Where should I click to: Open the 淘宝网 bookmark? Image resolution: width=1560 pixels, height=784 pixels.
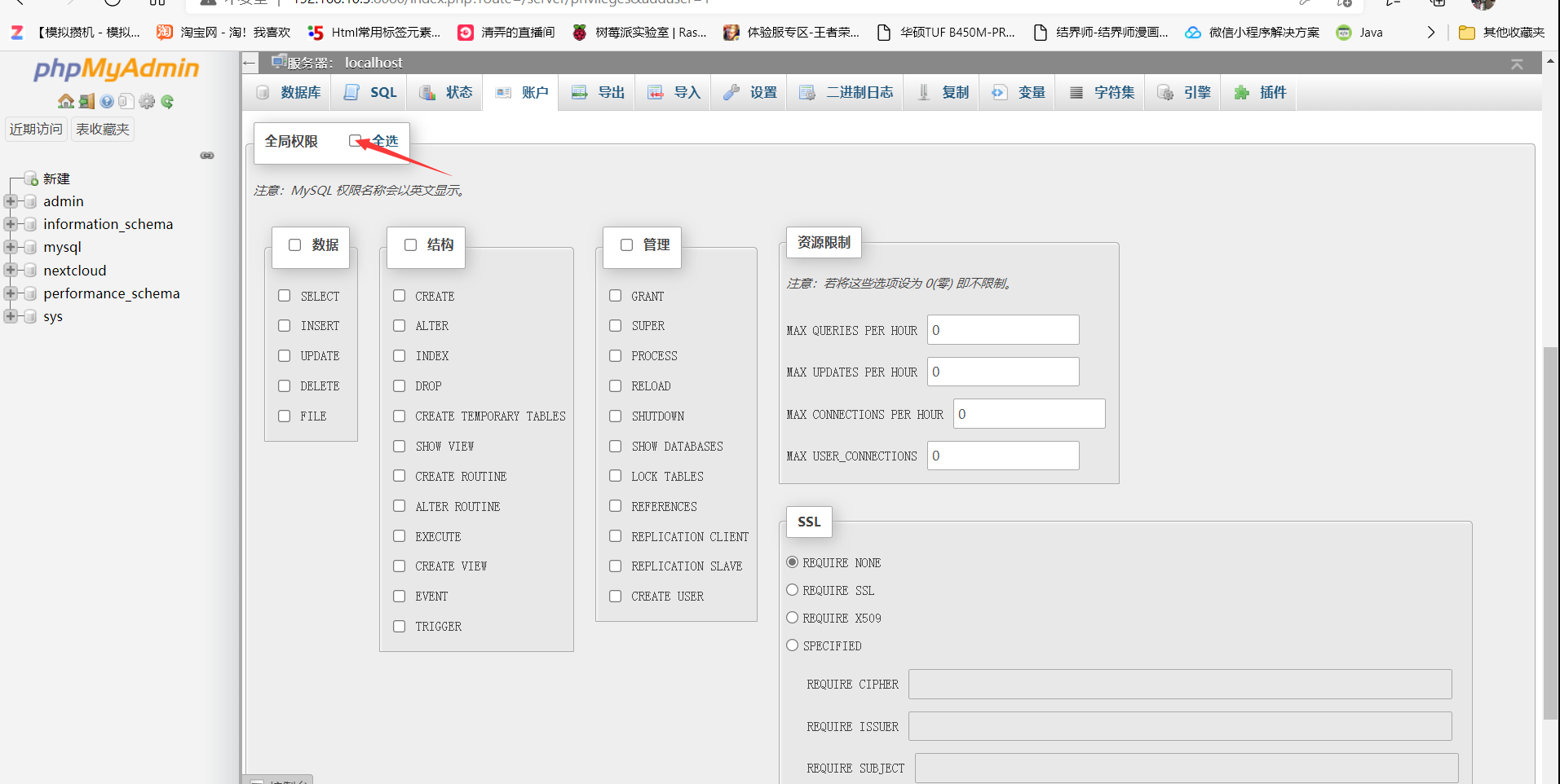tap(223, 33)
